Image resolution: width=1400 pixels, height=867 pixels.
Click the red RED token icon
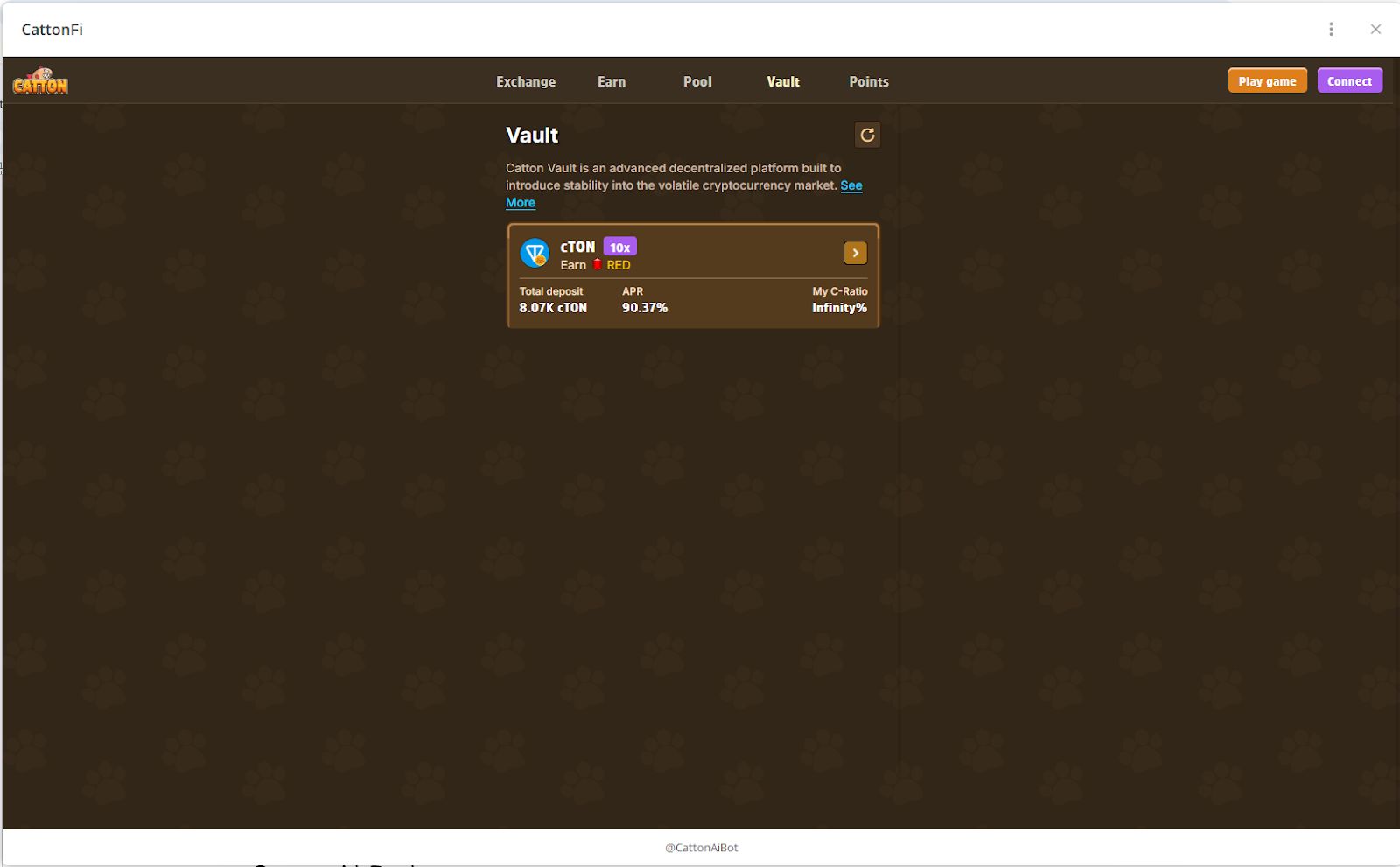(598, 265)
